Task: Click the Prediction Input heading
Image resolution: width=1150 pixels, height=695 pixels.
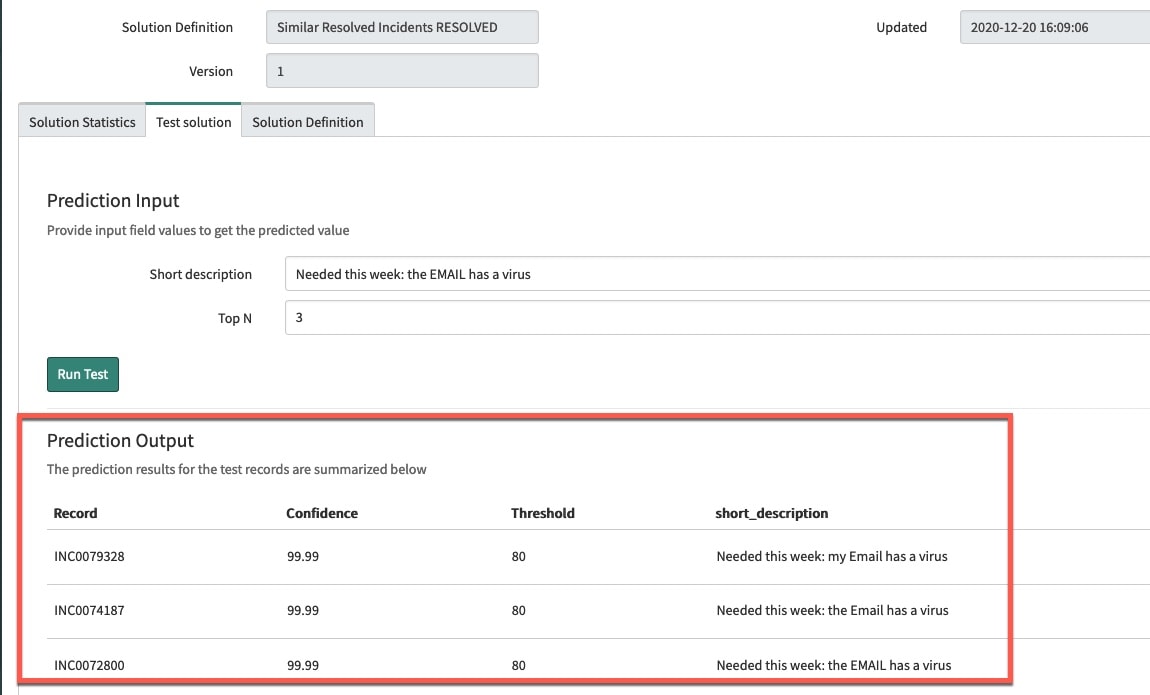Action: pos(113,200)
